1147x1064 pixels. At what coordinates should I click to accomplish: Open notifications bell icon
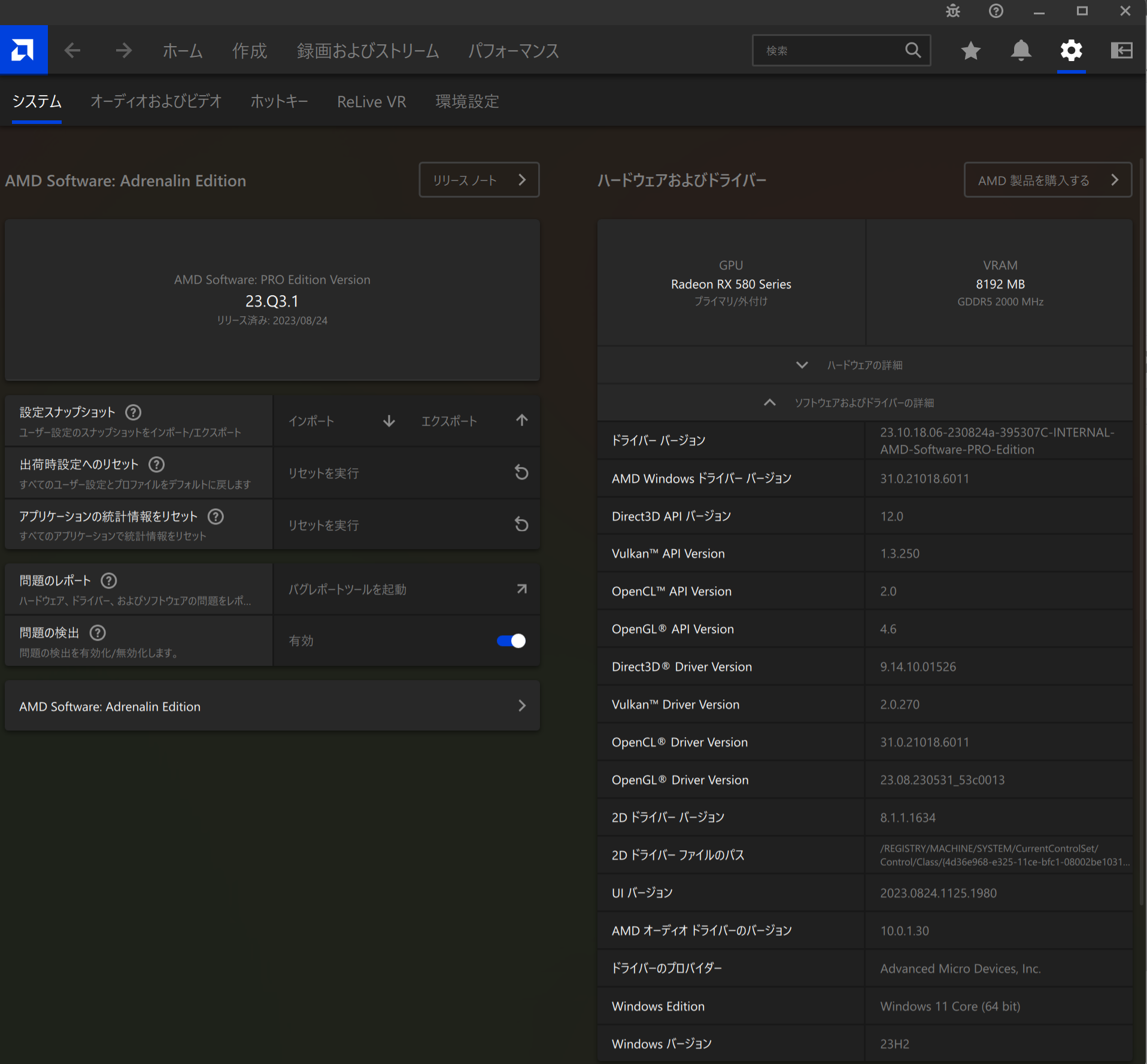(1021, 50)
